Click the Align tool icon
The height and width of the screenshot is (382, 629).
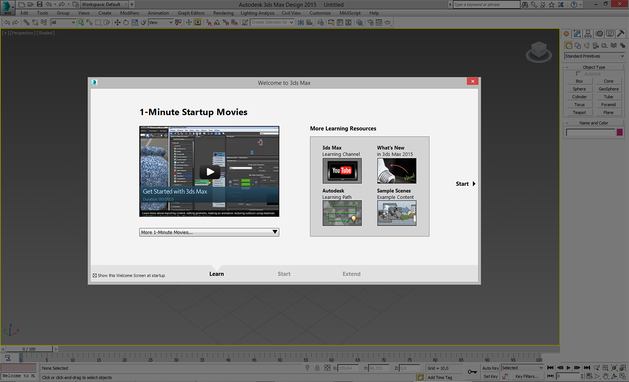tap(309, 22)
